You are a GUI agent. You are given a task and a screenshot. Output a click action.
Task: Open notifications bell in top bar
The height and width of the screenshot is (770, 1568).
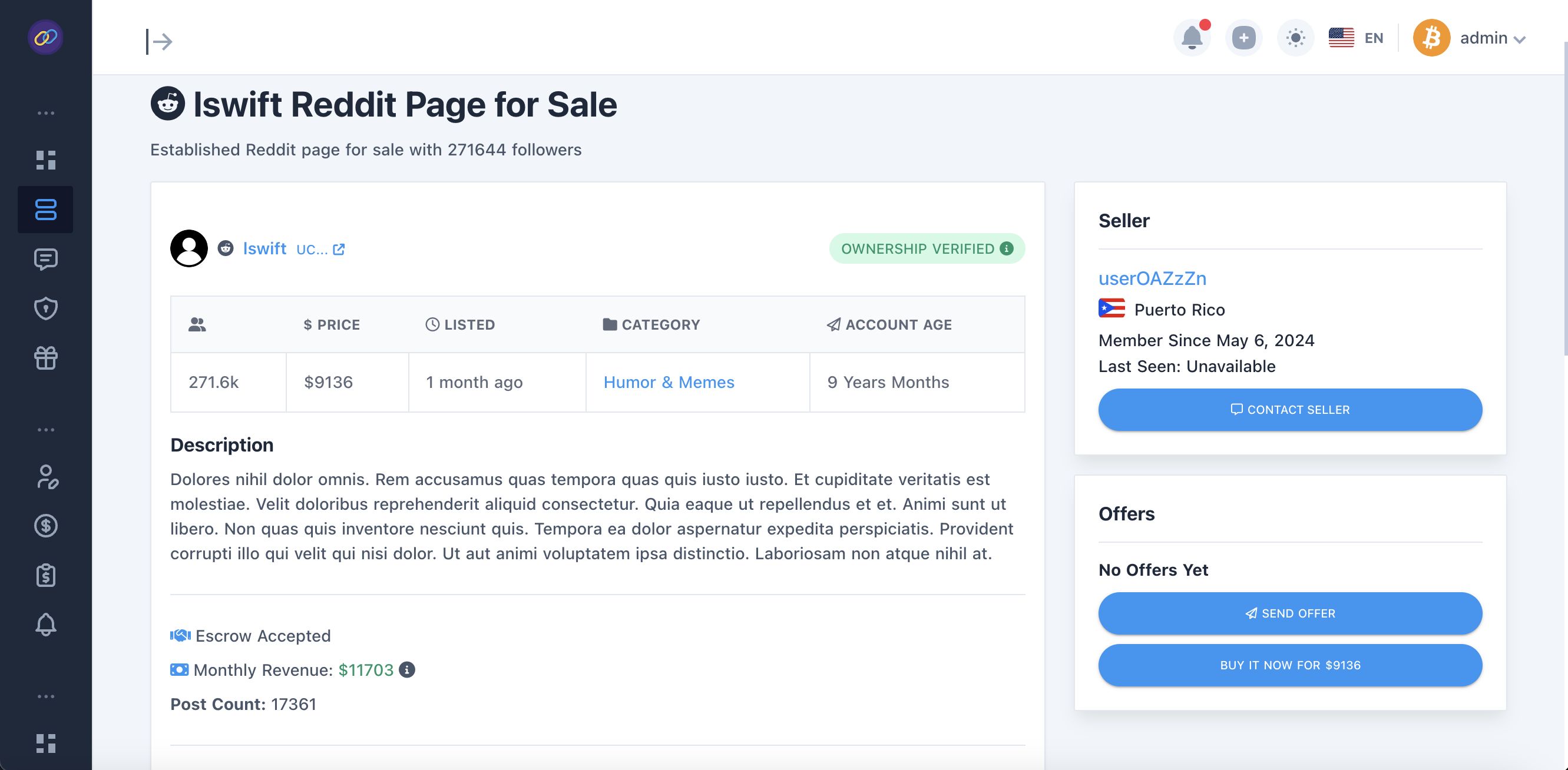(1192, 38)
